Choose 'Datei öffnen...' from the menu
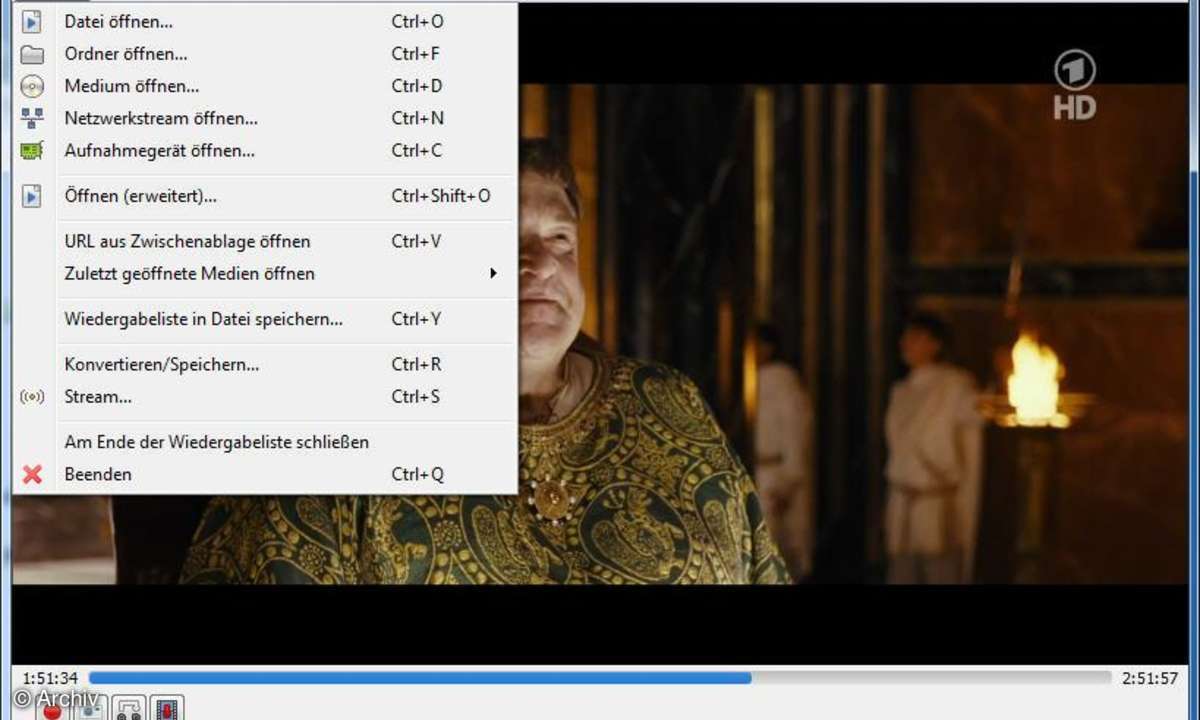1200x720 pixels. (265, 21)
